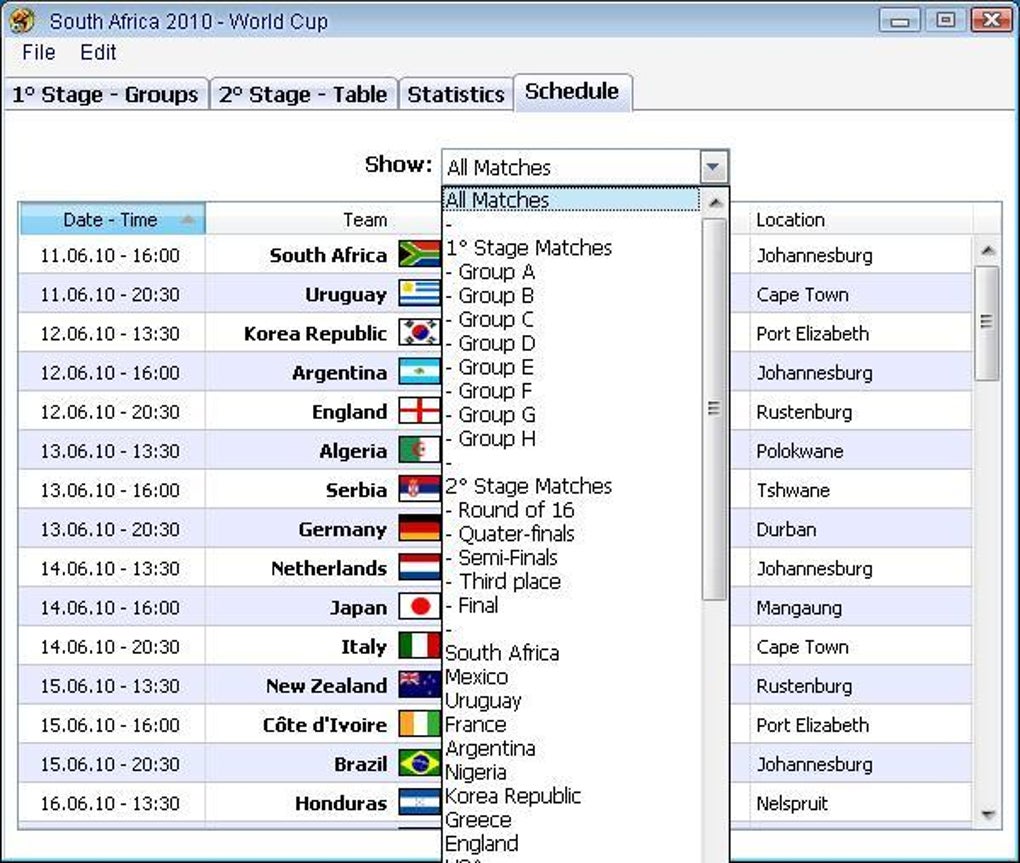The image size is (1020, 863).
Task: Click the schedule table scroll up arrow
Action: [x=987, y=250]
